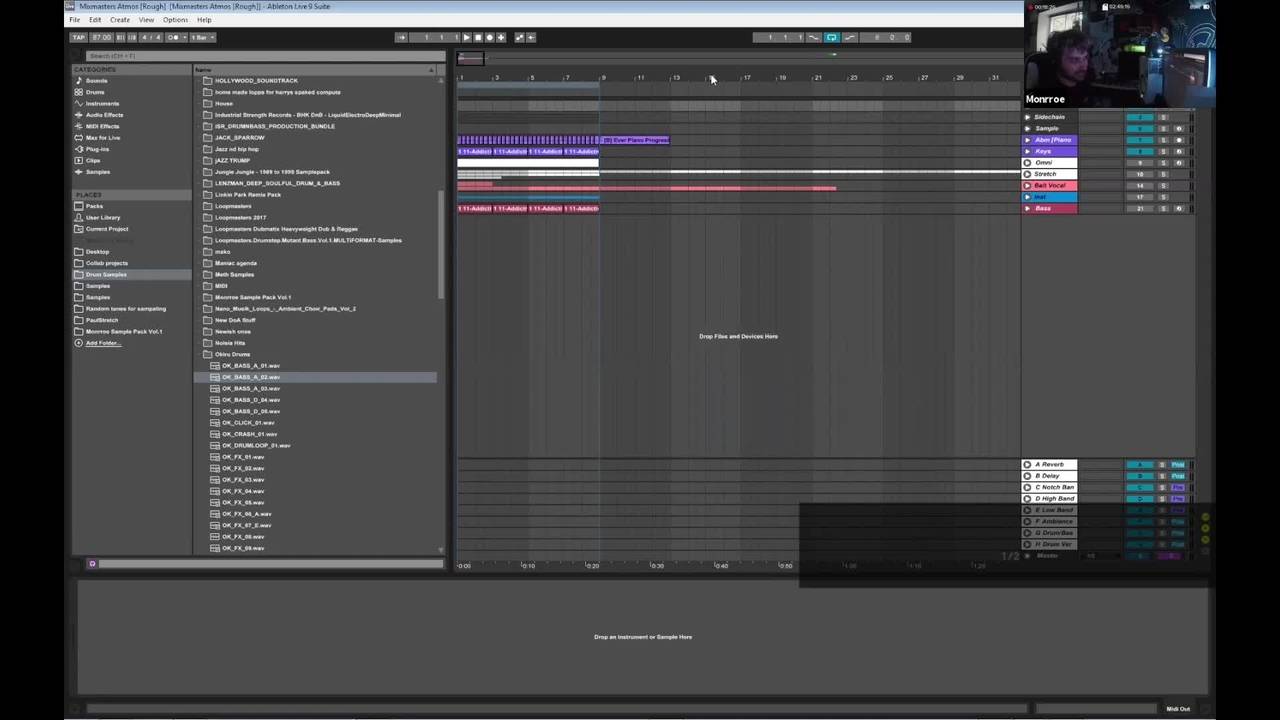
Task: Select the Clips category icon
Action: (x=79, y=160)
